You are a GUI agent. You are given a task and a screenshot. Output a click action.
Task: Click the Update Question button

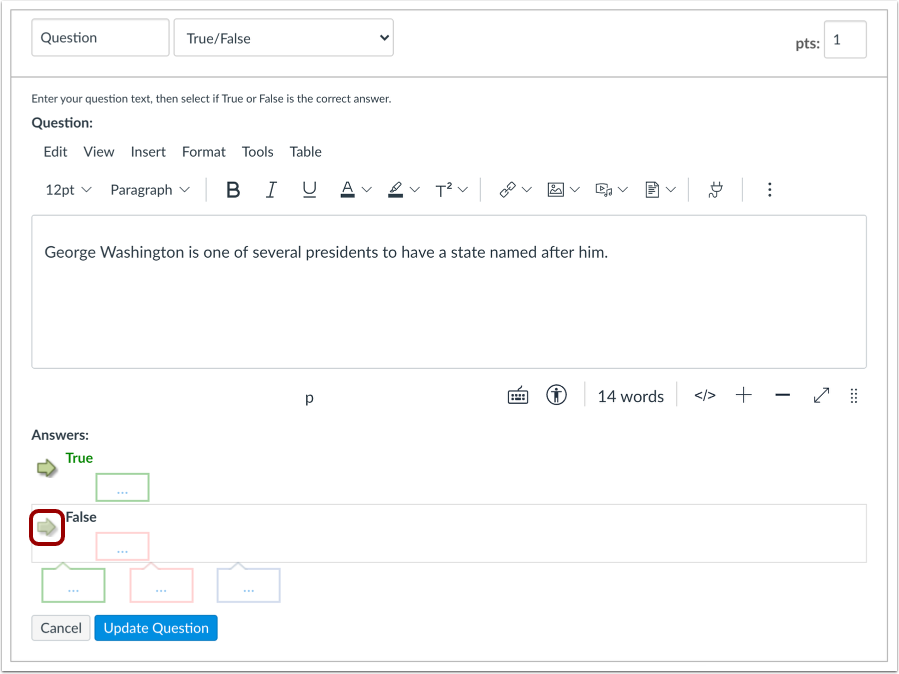pos(156,628)
